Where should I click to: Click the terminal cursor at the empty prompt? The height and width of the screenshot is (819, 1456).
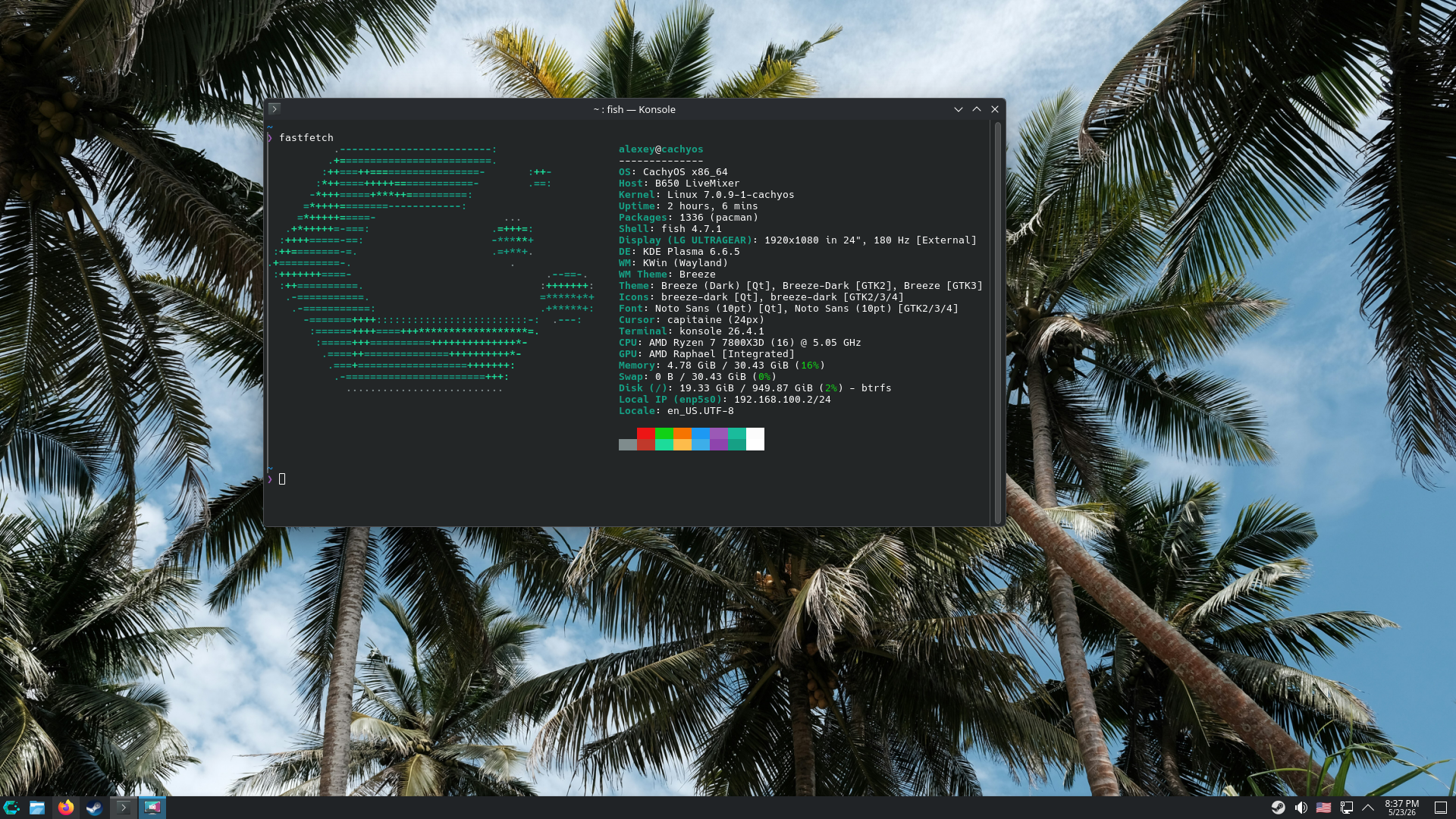pyautogui.click(x=282, y=479)
